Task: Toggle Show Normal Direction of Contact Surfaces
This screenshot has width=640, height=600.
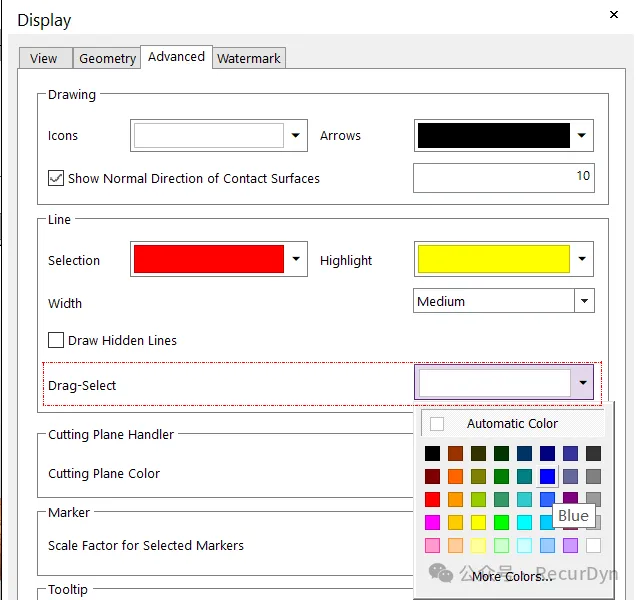Action: pyautogui.click(x=56, y=178)
